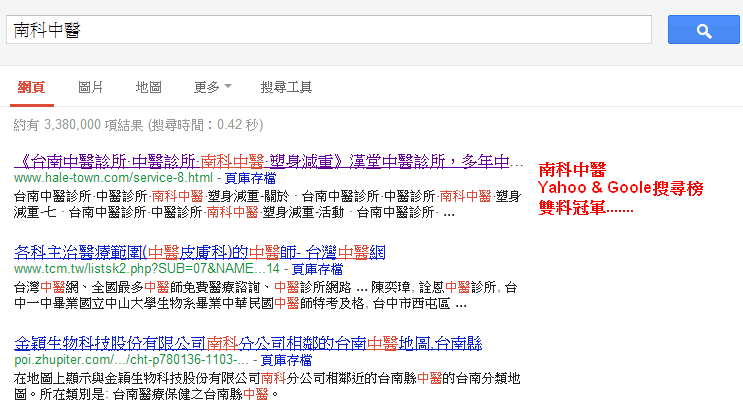743x409 pixels.
Task: Open the 漢堂中醫診所 result title link
Action: click(x=270, y=161)
